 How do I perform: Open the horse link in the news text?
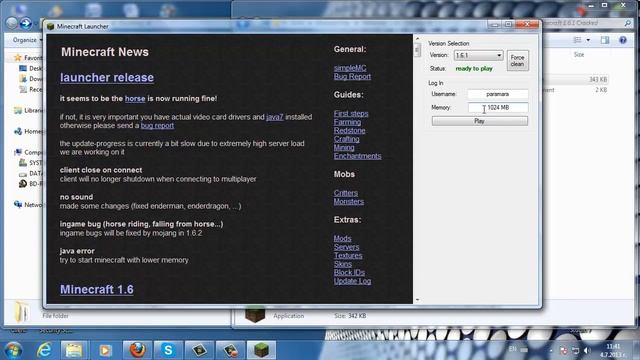pos(135,99)
